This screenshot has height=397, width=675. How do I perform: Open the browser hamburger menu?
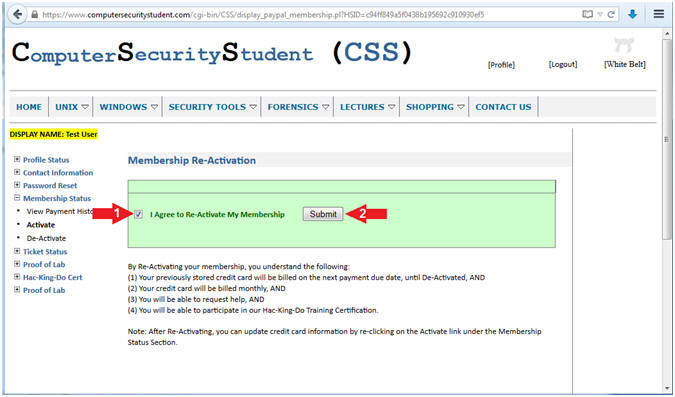[x=659, y=14]
